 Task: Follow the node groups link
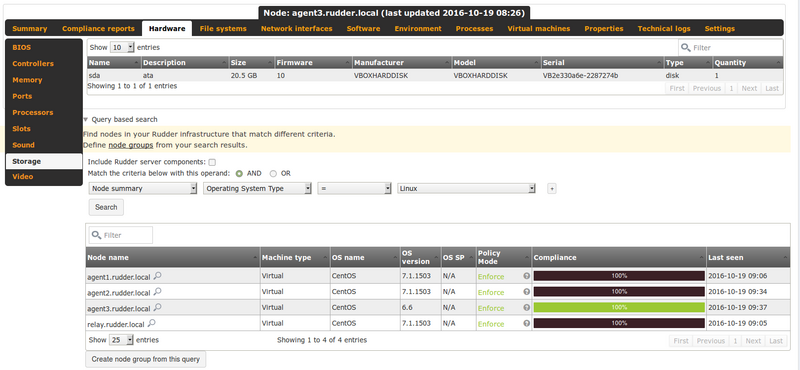tap(131, 145)
